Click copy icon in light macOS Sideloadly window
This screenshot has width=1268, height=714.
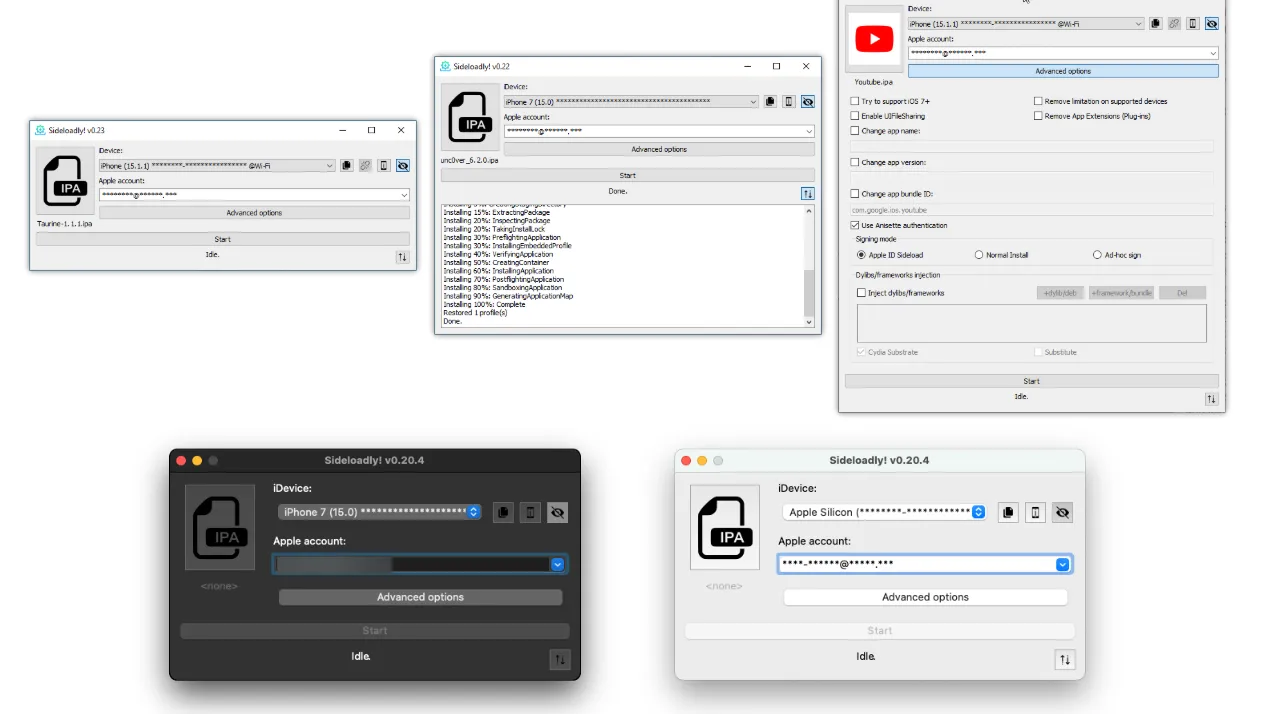pos(1009,512)
